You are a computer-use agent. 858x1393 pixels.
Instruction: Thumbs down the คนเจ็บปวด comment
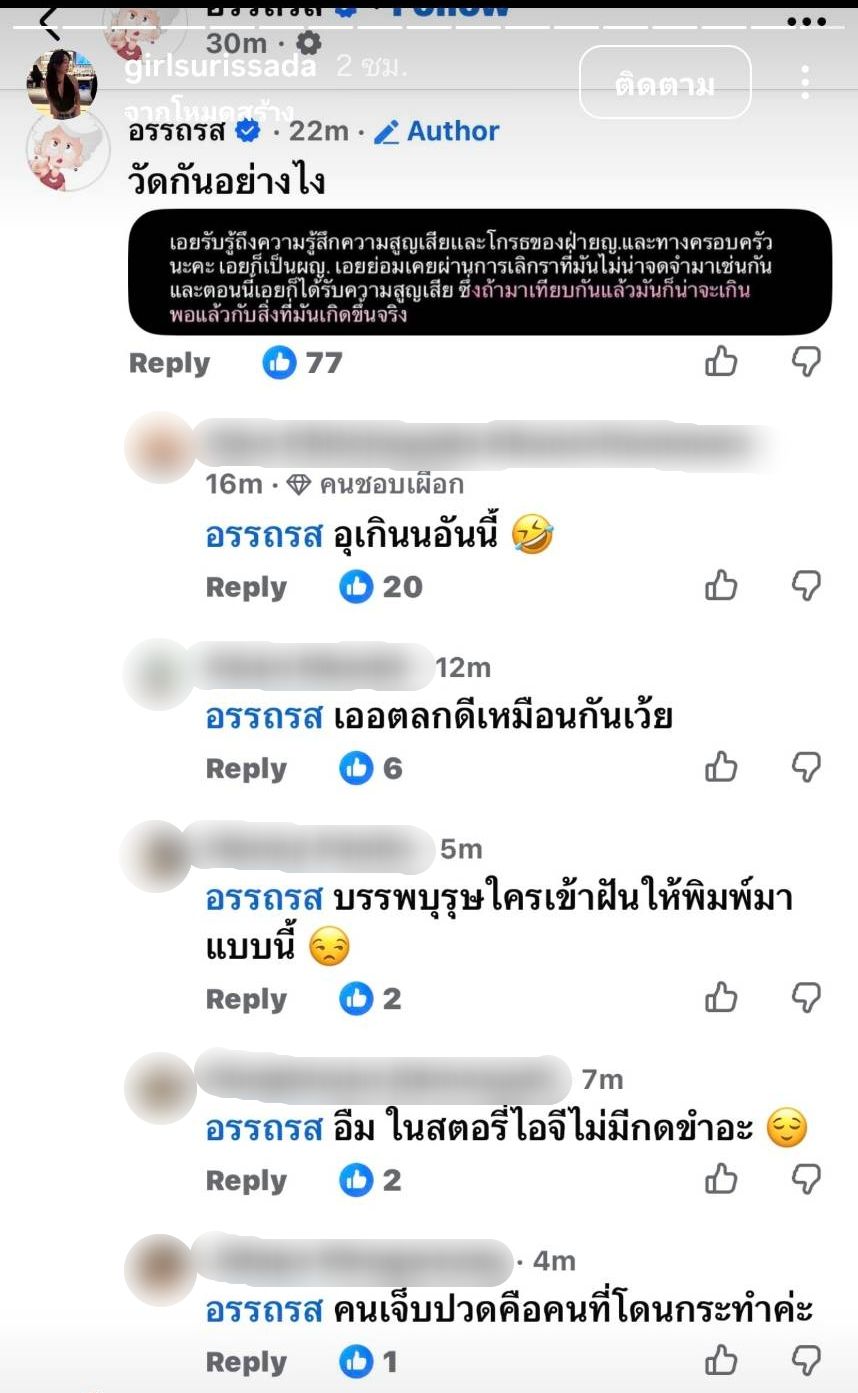pos(806,1361)
